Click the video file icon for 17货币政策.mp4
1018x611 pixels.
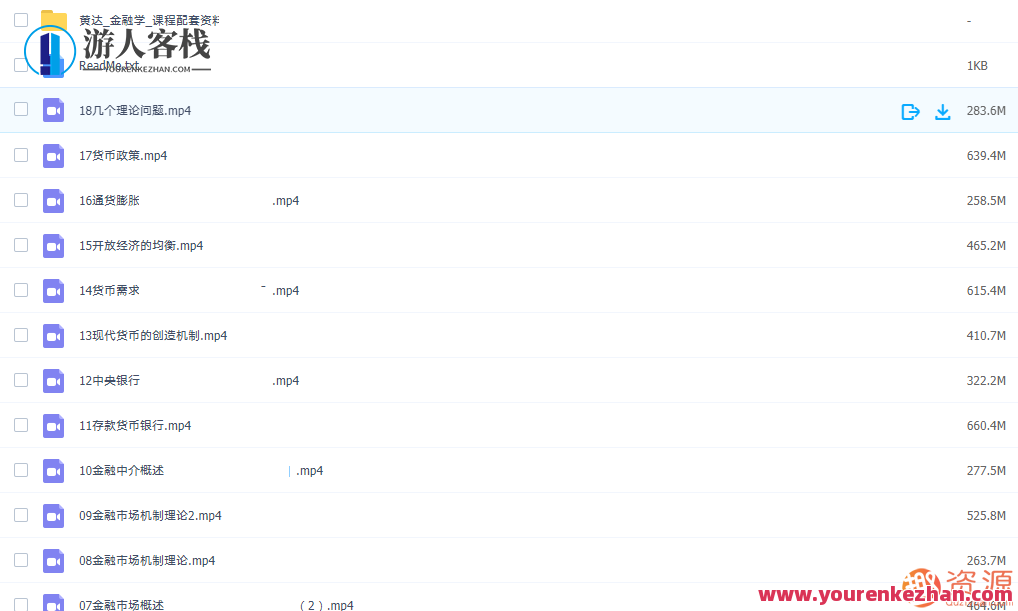tap(54, 156)
